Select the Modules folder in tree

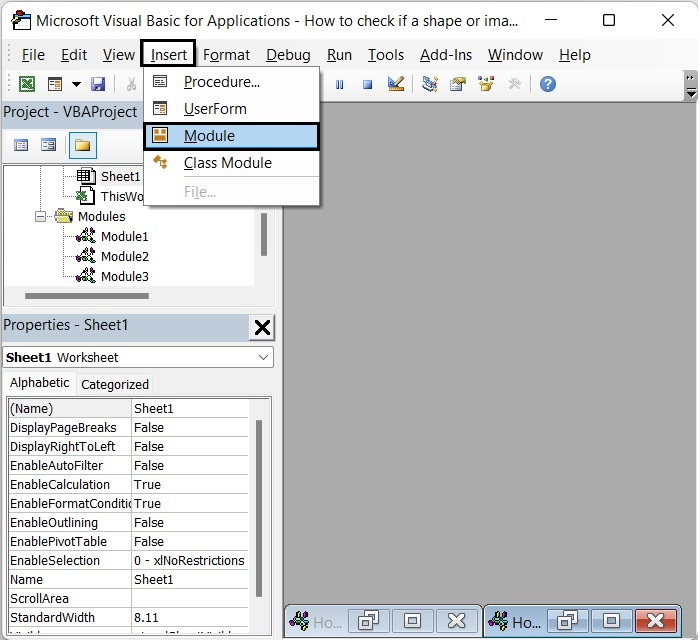tap(101, 217)
